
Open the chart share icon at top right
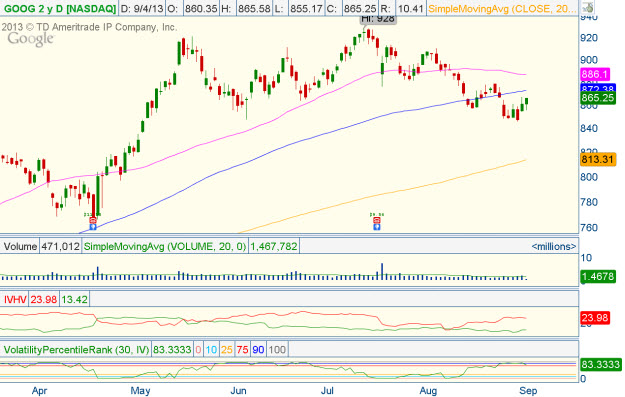coord(588,8)
